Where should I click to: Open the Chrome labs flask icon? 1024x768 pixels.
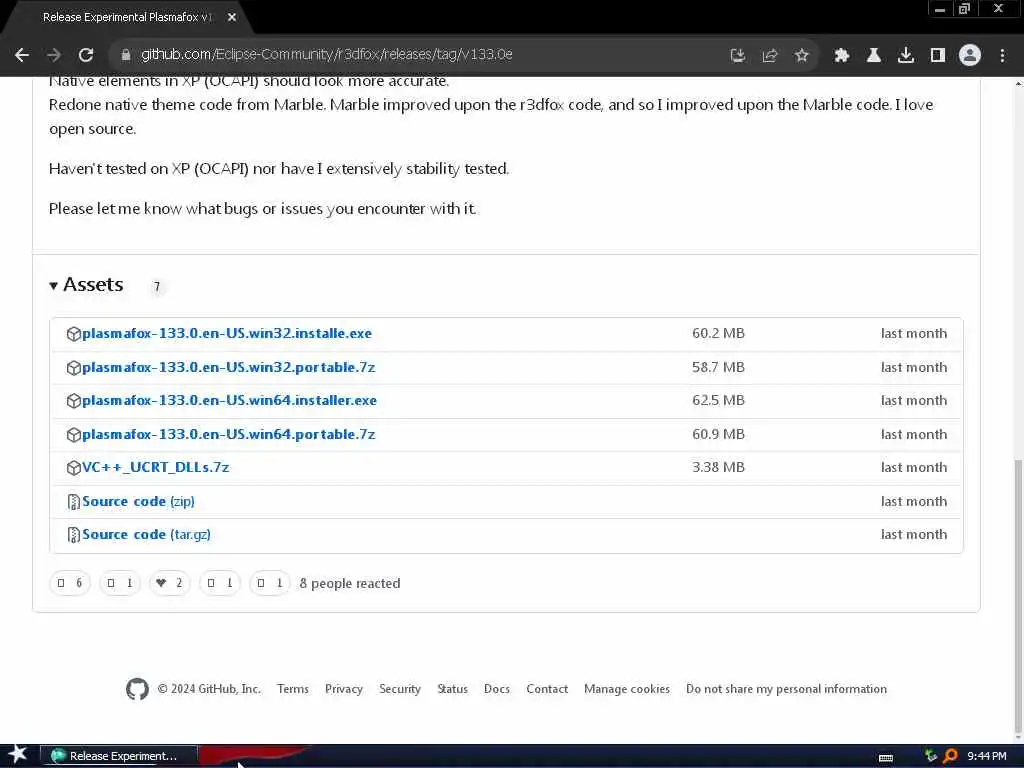pos(873,56)
